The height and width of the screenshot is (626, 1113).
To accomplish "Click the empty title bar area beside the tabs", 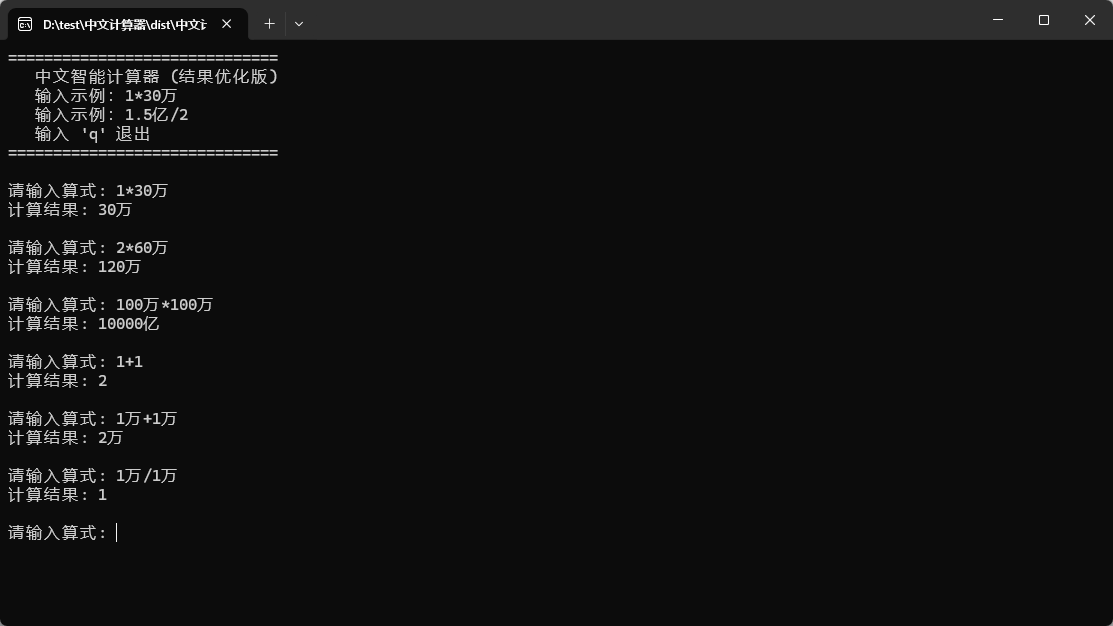I will (x=640, y=22).
